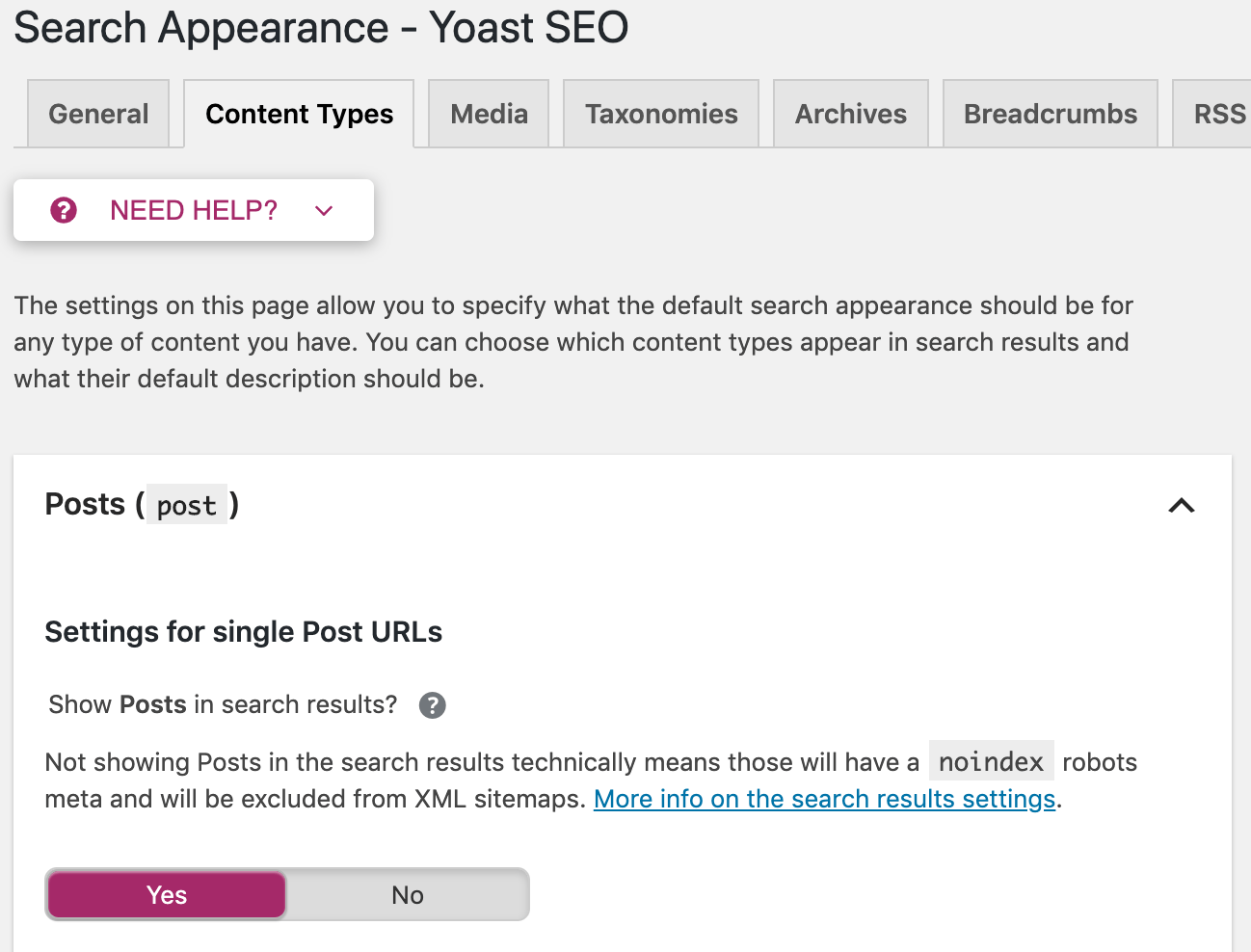Switch Show Posts in search results to No
Image resolution: width=1251 pixels, height=952 pixels.
(408, 895)
